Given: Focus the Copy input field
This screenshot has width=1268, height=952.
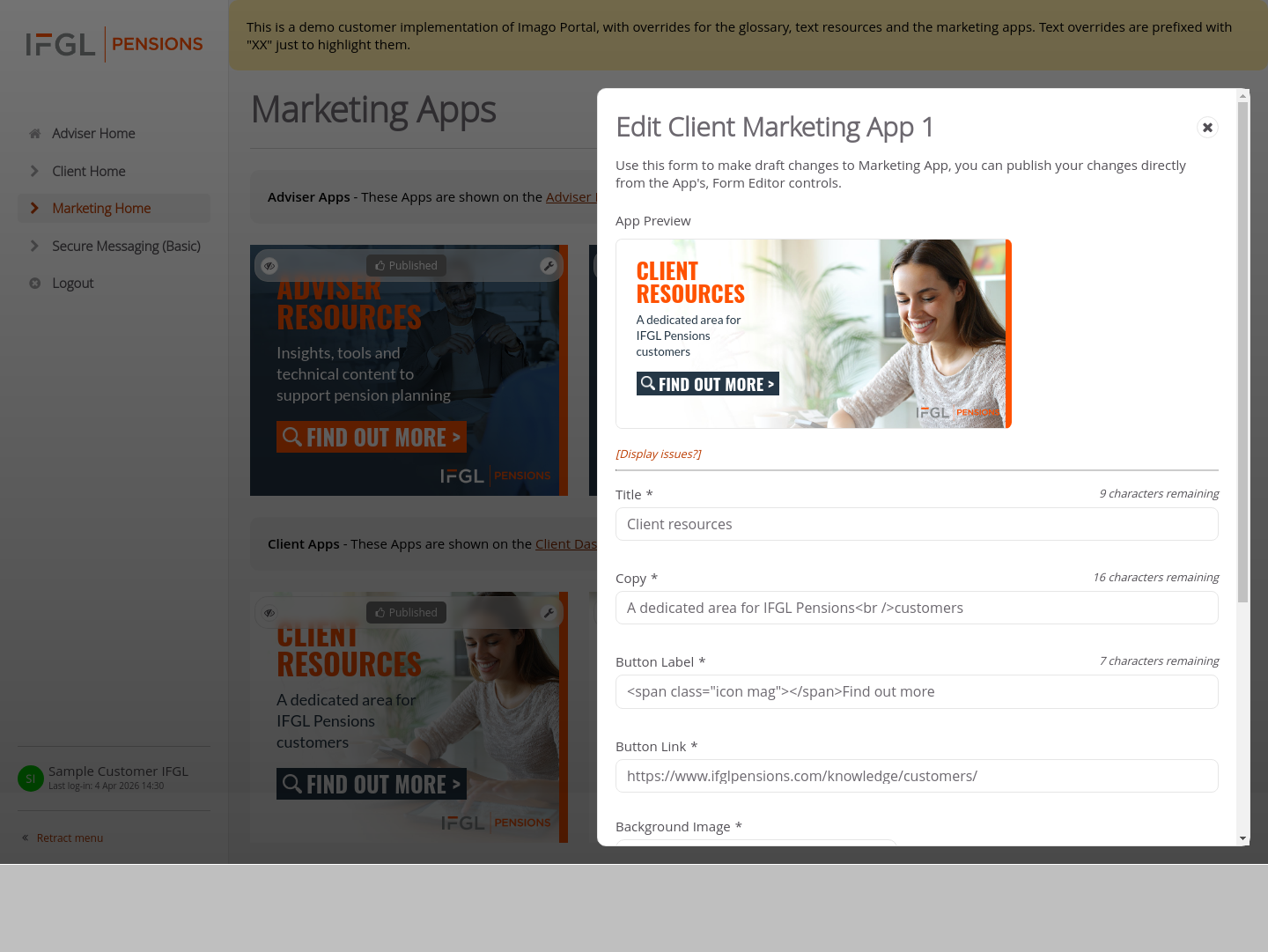Looking at the screenshot, I should click(917, 608).
